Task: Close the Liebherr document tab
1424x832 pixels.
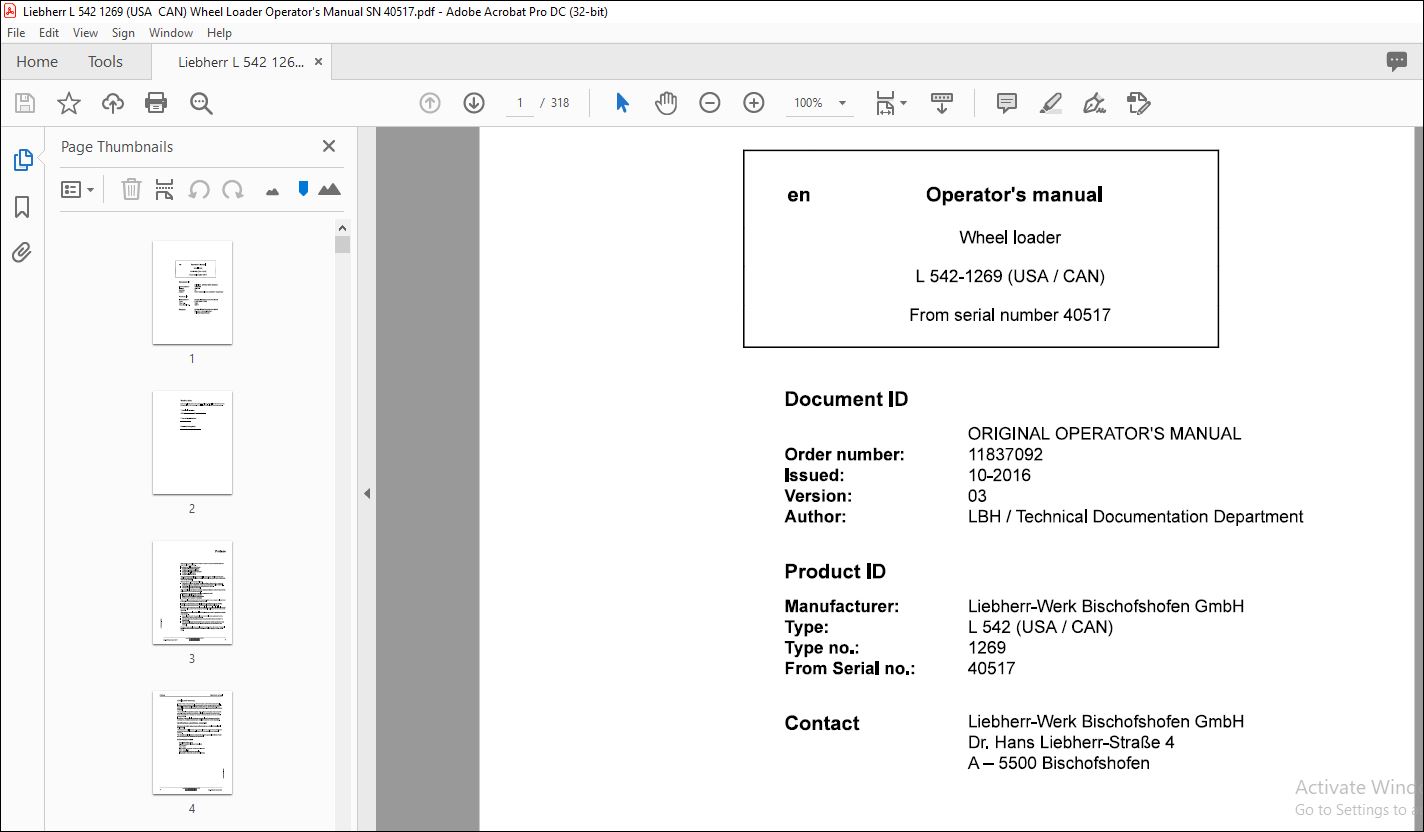Action: point(318,62)
